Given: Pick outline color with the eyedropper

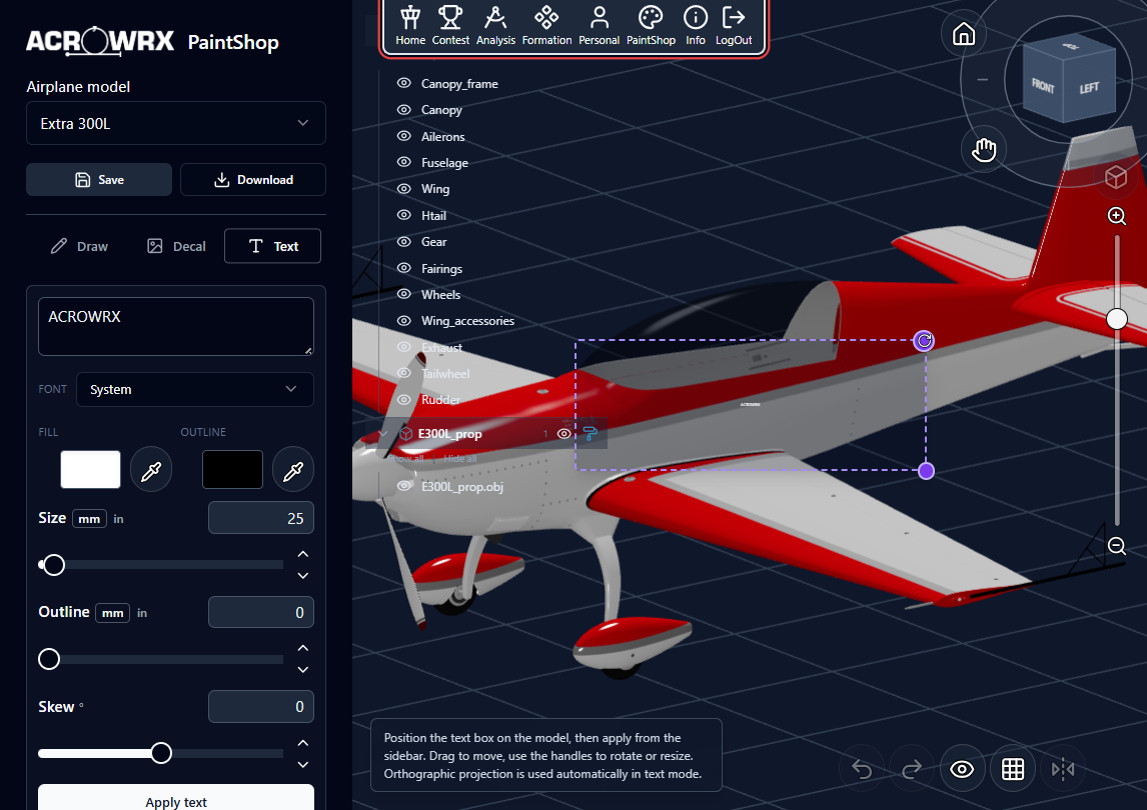Looking at the screenshot, I should coord(293,470).
